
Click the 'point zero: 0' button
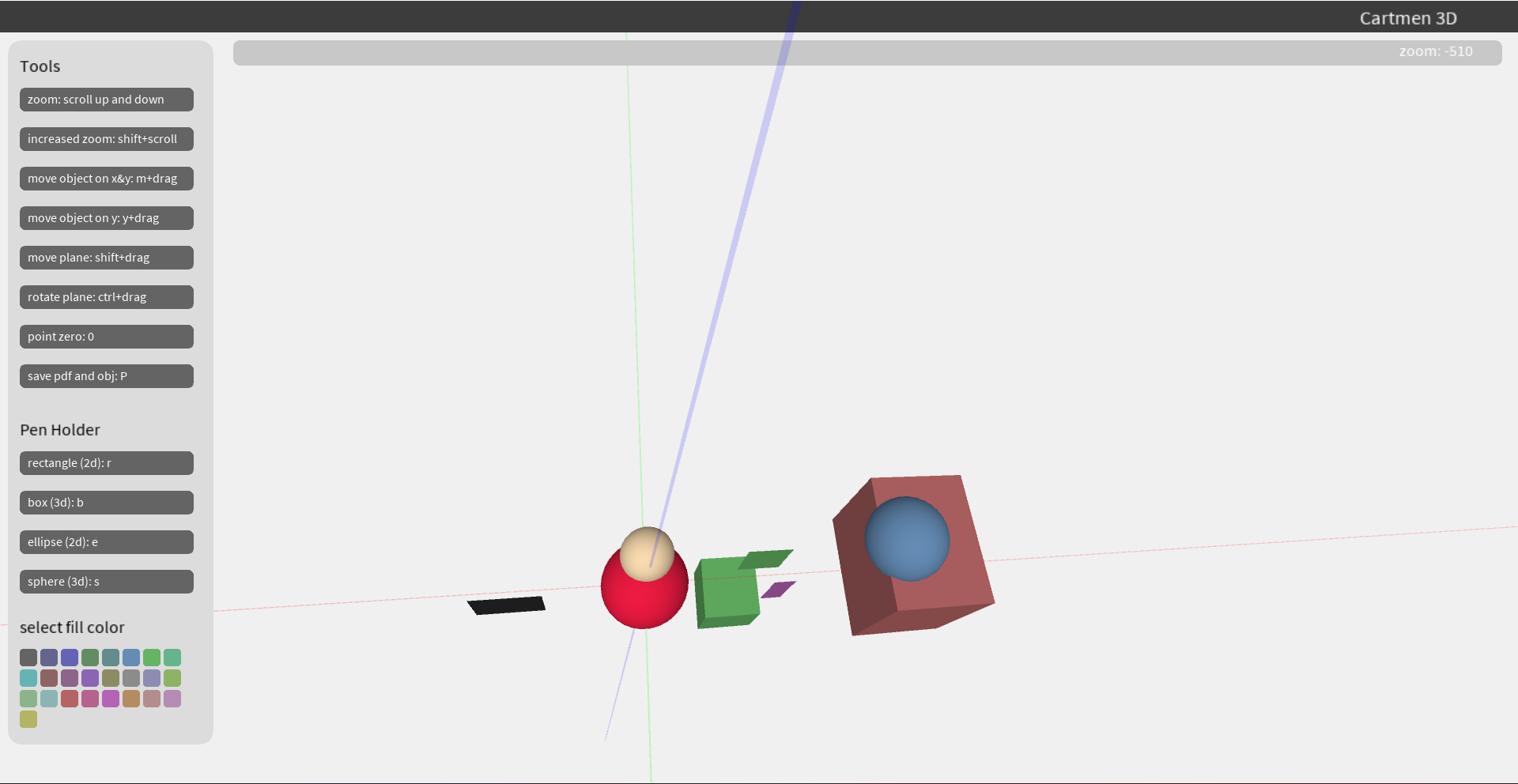[106, 336]
